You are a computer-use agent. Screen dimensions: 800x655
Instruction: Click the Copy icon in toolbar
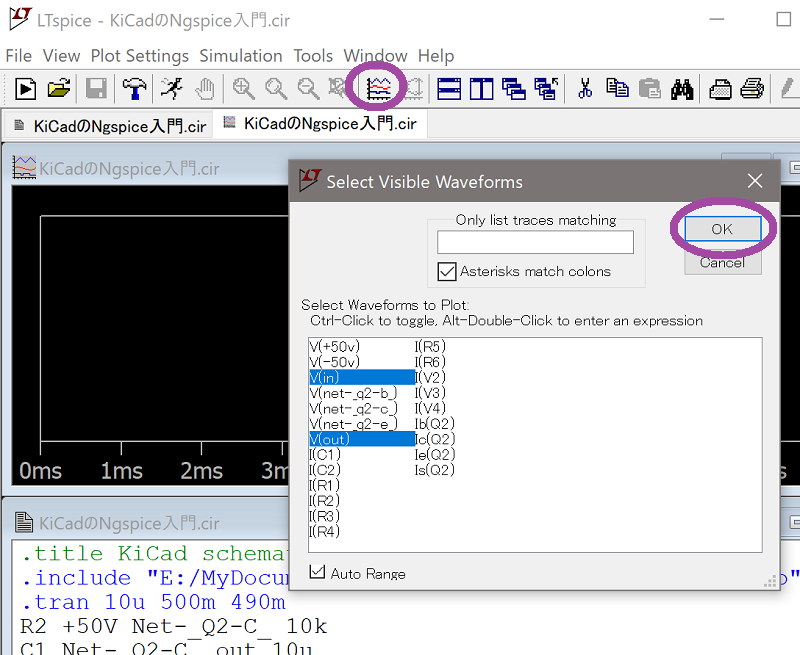coord(617,89)
